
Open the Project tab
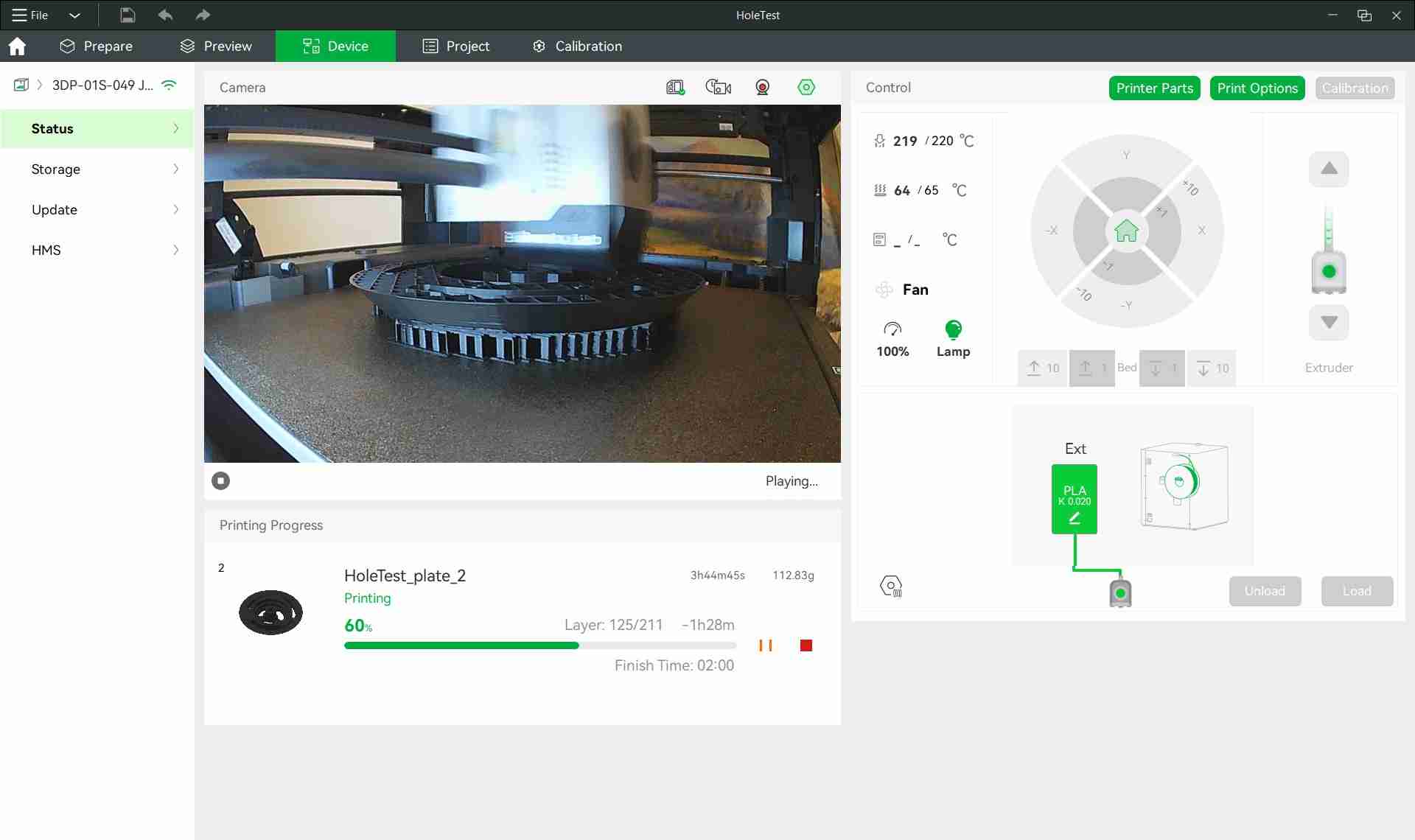456,46
